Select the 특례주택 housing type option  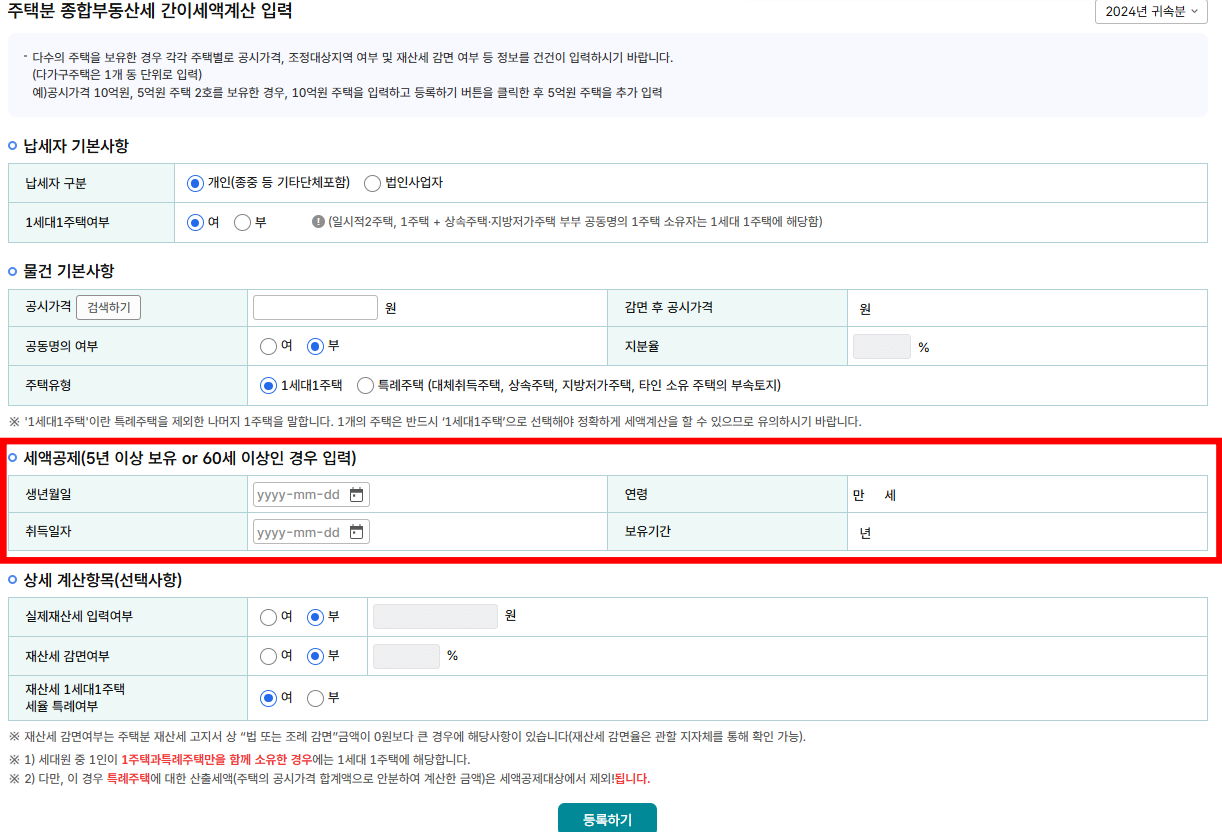point(366,385)
